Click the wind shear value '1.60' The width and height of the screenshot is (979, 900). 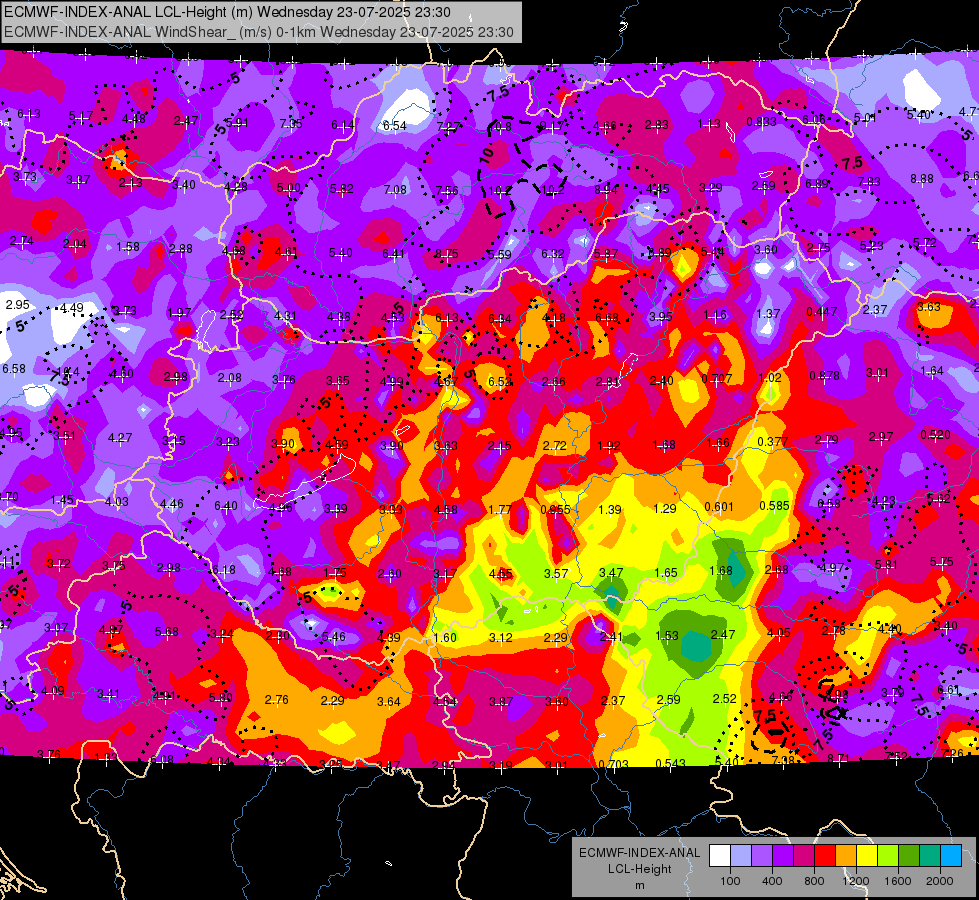[445, 638]
